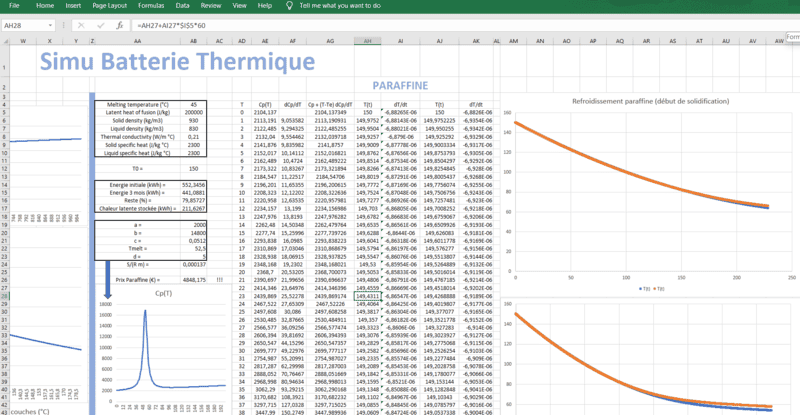Select the 'Solid density (kg/m3)' label
Screen dimensions: 800x415
[x=138, y=120]
